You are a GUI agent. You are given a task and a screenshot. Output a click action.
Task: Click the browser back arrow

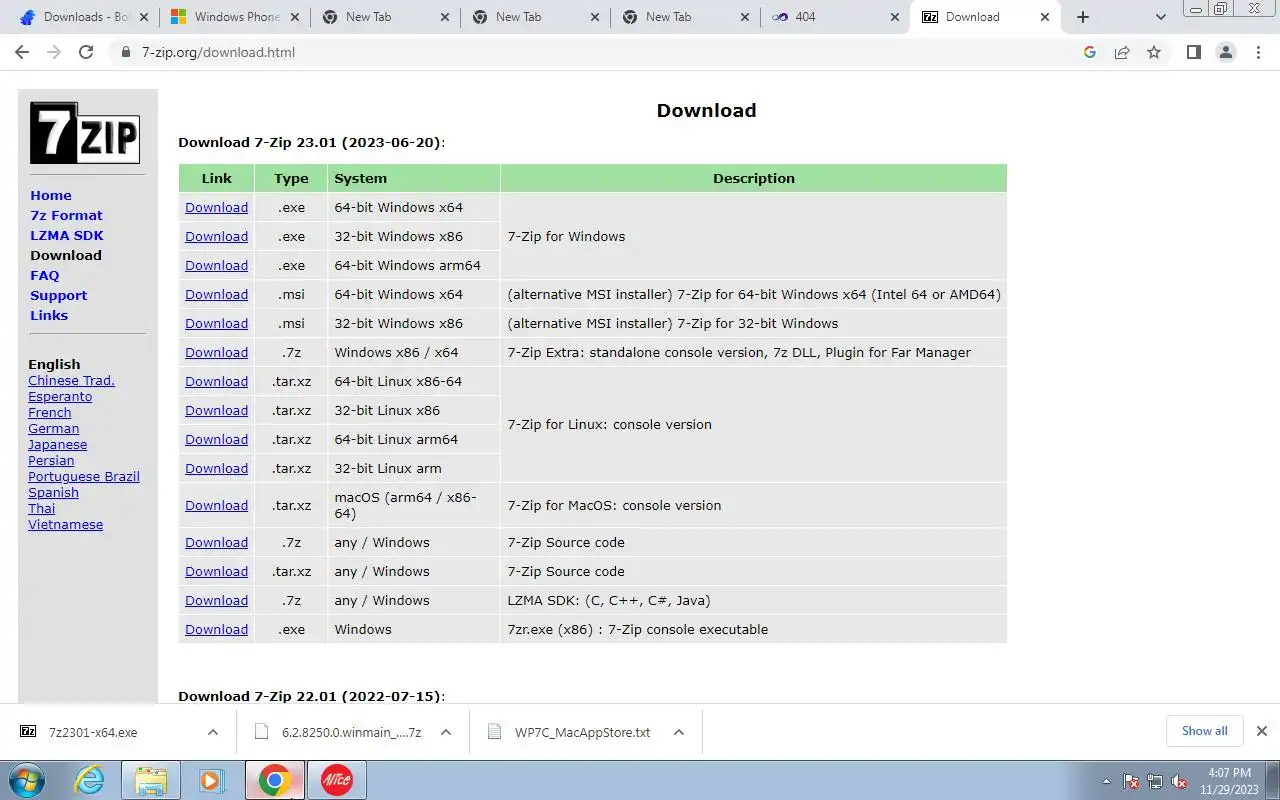tap(22, 52)
